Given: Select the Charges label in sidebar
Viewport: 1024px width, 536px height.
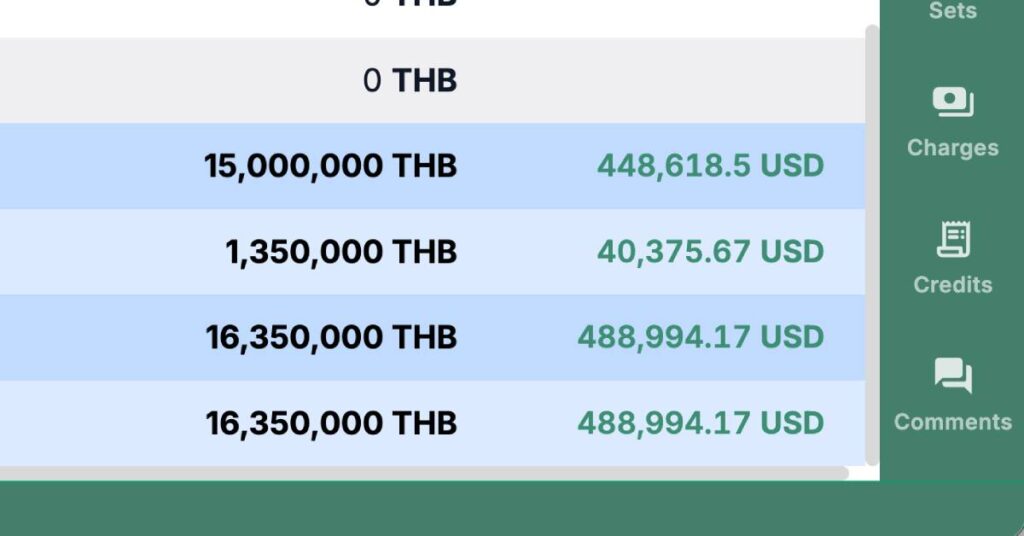Looking at the screenshot, I should pyautogui.click(x=953, y=148).
